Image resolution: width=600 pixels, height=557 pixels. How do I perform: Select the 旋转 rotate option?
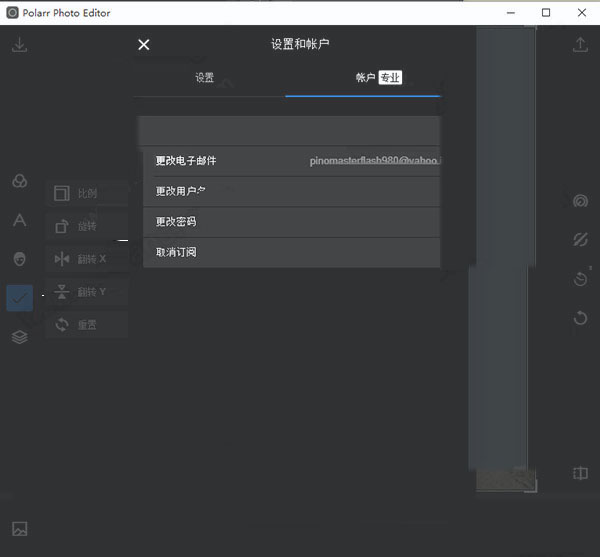(x=87, y=226)
